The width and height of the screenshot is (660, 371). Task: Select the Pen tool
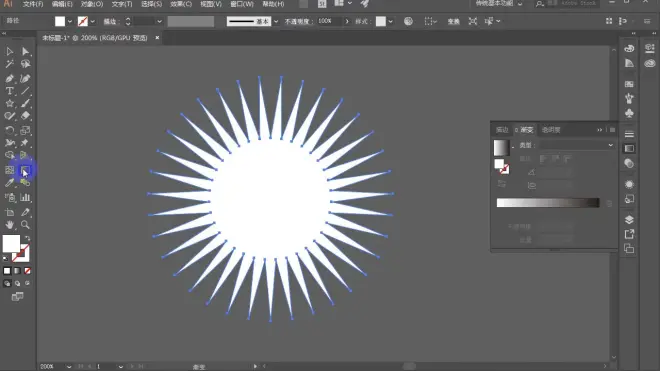coord(9,78)
